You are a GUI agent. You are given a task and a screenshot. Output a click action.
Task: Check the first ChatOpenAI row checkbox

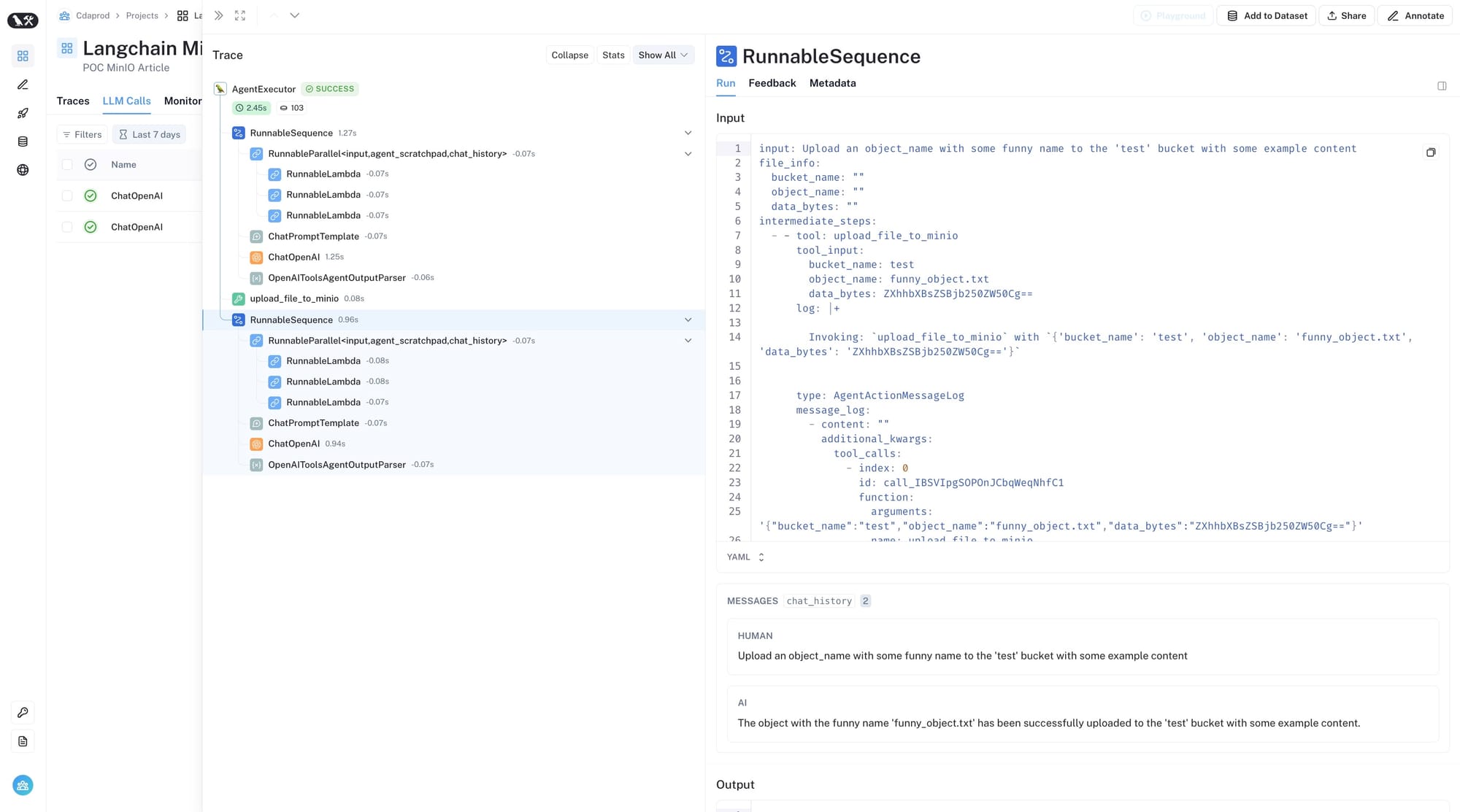pyautogui.click(x=67, y=196)
